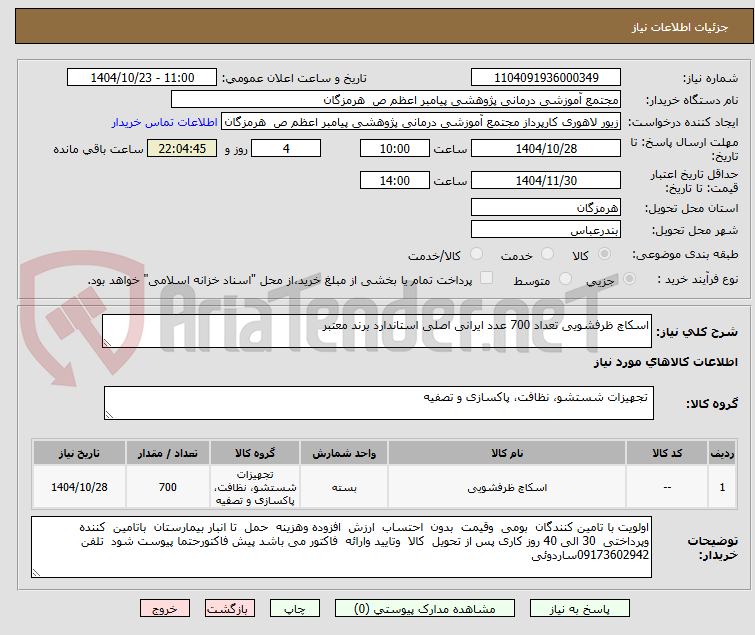
Task: Click the نام کالا column header
Action: (507, 453)
